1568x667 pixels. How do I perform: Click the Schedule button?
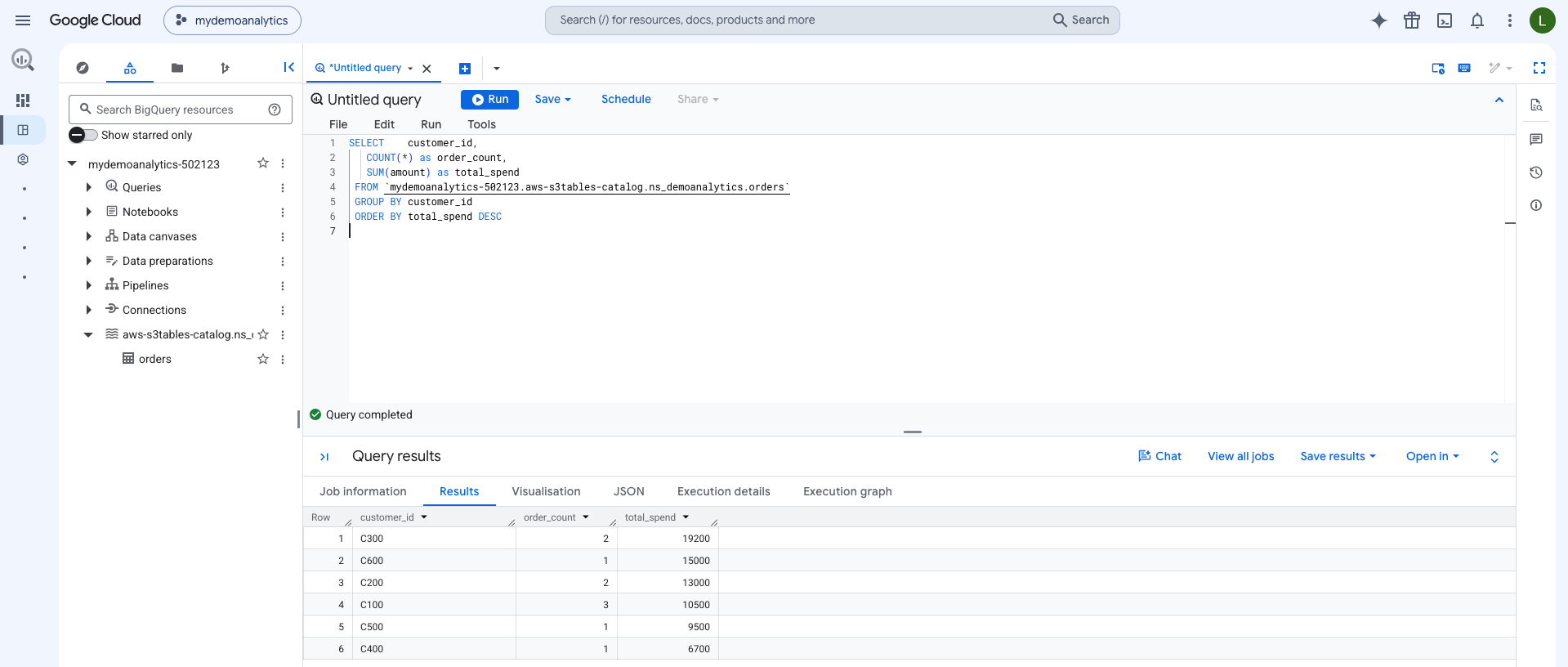[626, 99]
